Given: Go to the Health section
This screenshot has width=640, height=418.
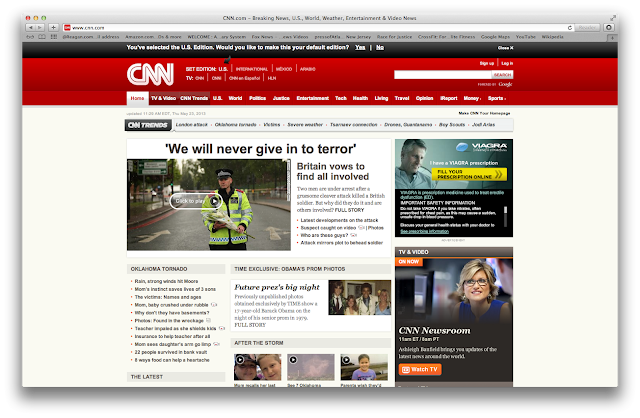Looking at the screenshot, I should 360,98.
